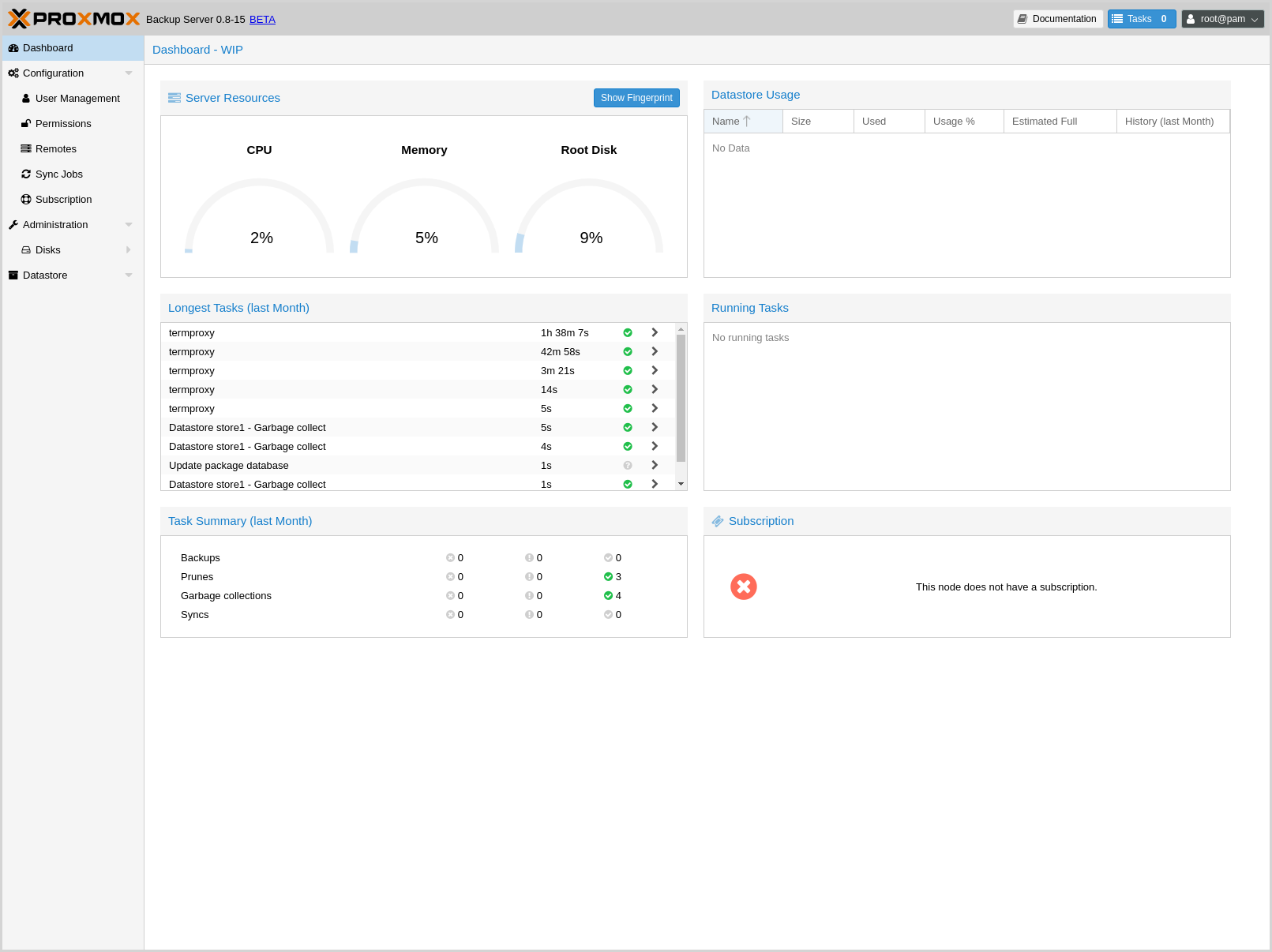This screenshot has height=952, width=1272.
Task: Go to Permissions in sidebar
Action: coord(63,124)
